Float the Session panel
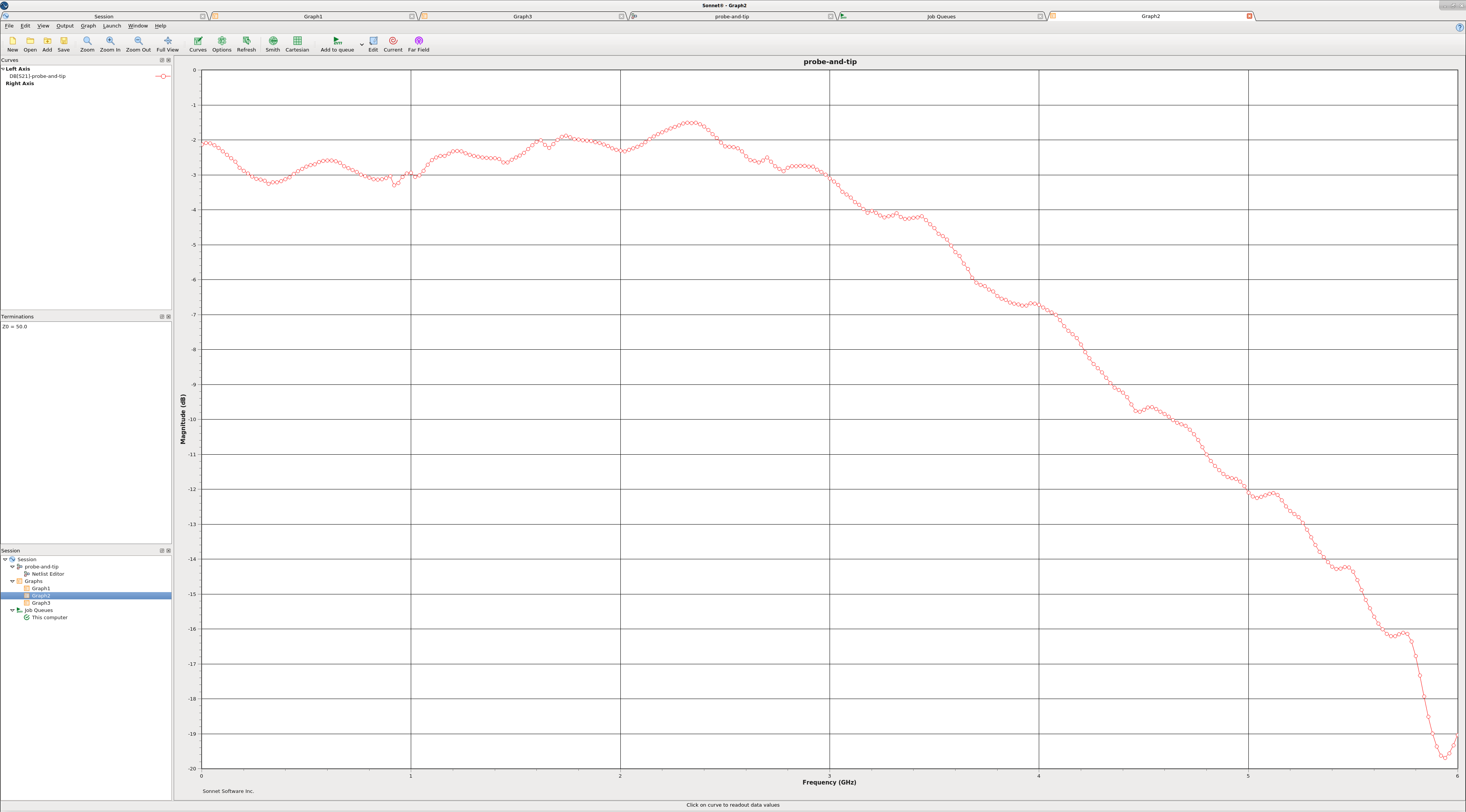Image resolution: width=1466 pixels, height=812 pixels. (161, 551)
